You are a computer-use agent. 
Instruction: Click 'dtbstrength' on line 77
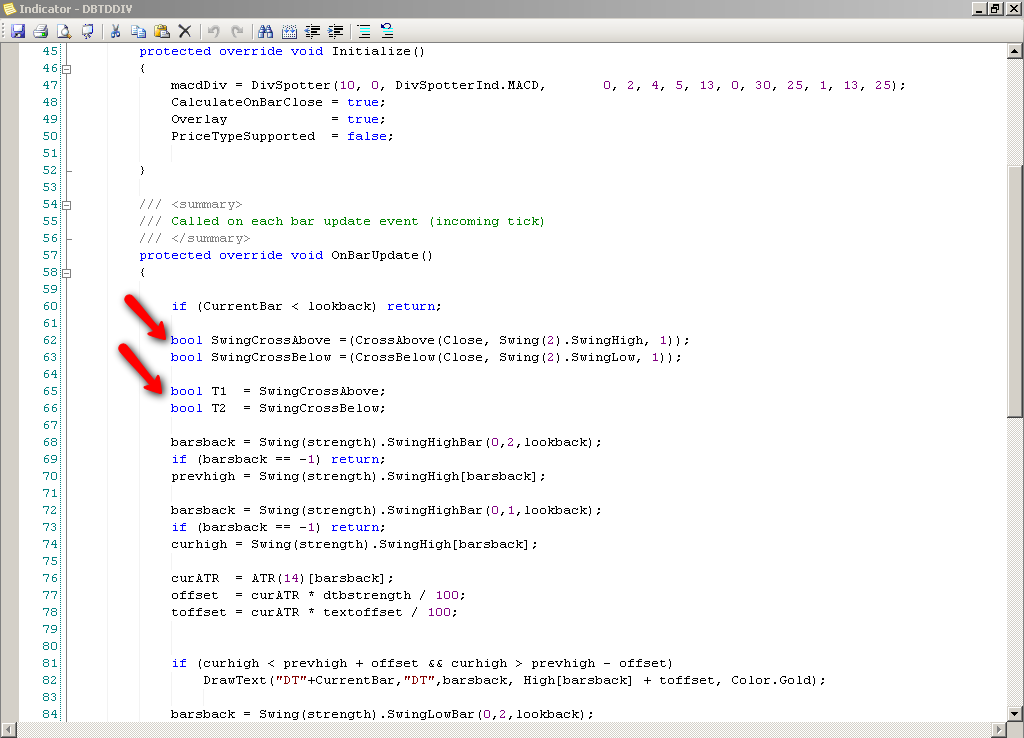tap(367, 594)
